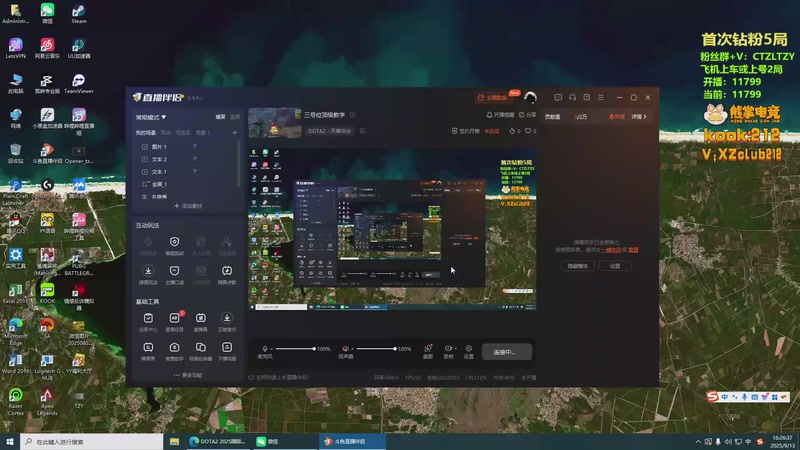Click the headset support icon in title bar

[572, 97]
